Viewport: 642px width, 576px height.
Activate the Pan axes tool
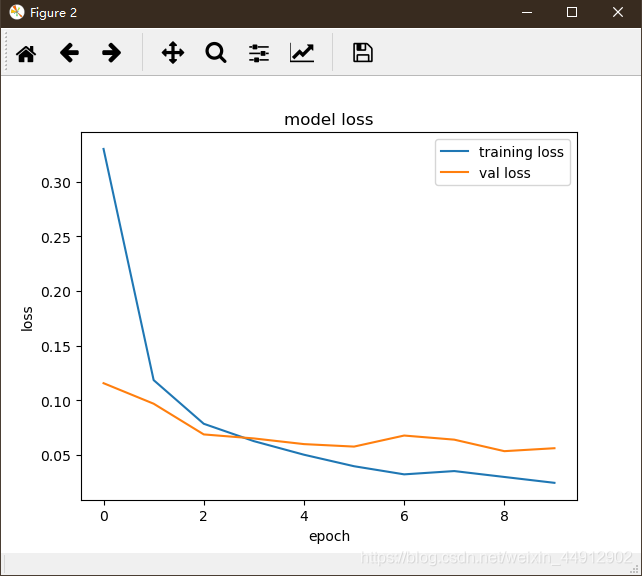tap(173, 53)
